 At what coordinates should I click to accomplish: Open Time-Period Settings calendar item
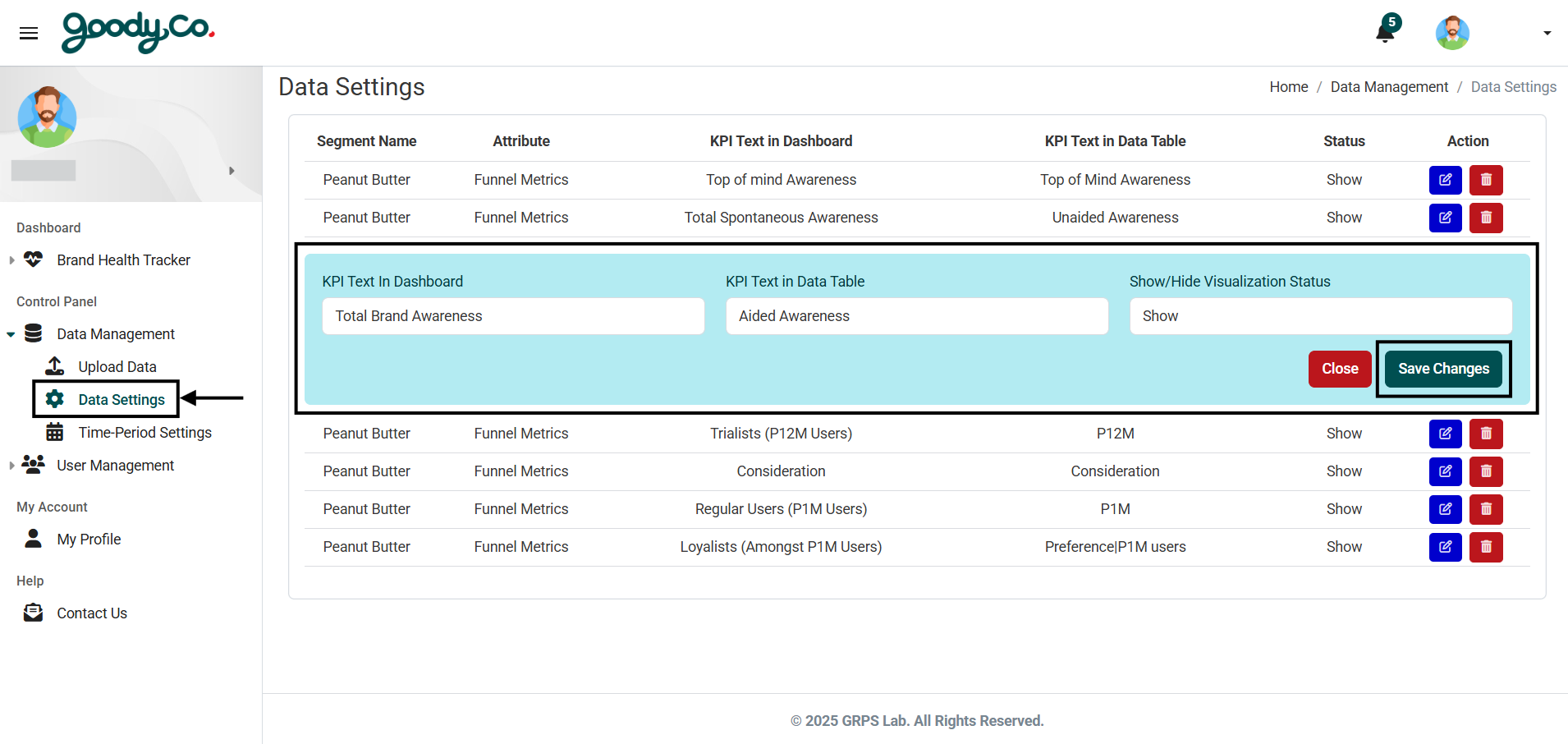click(x=144, y=432)
